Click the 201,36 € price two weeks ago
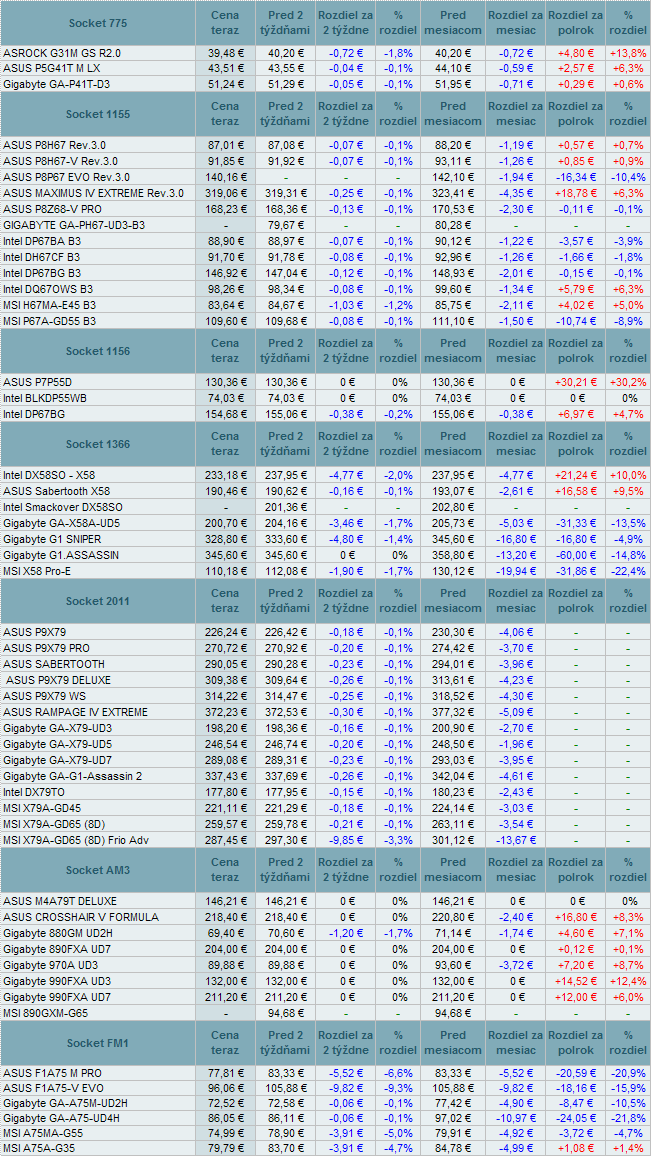The height and width of the screenshot is (1156, 651). pos(285,506)
